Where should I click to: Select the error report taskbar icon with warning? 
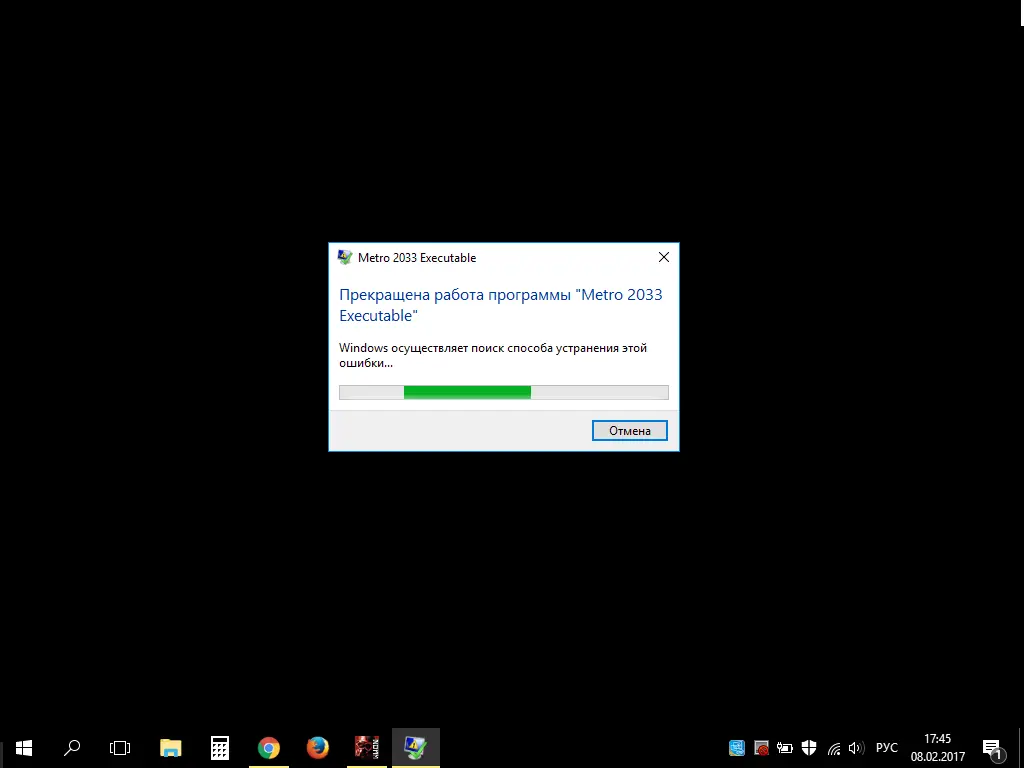[x=415, y=748]
